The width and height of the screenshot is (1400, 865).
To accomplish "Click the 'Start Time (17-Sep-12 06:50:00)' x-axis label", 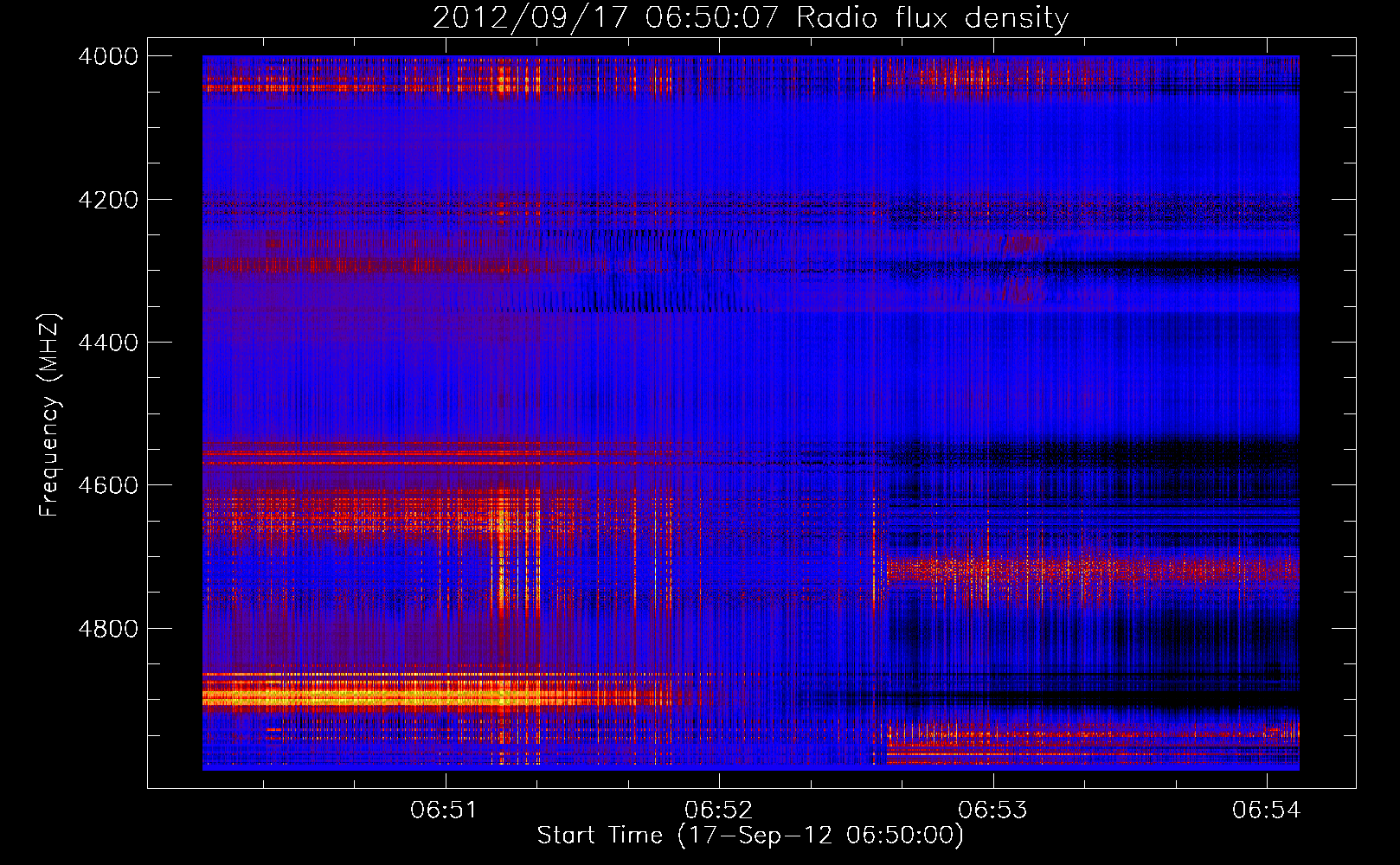I will [x=750, y=836].
